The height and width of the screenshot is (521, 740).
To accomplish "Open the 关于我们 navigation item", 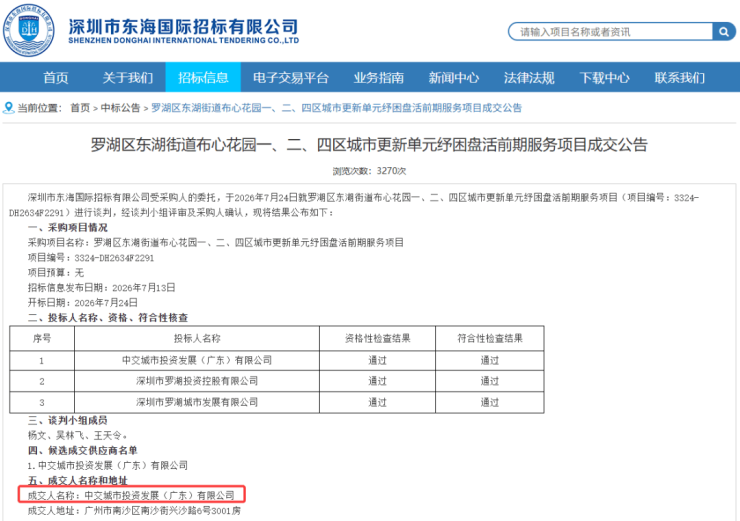I will 127,77.
